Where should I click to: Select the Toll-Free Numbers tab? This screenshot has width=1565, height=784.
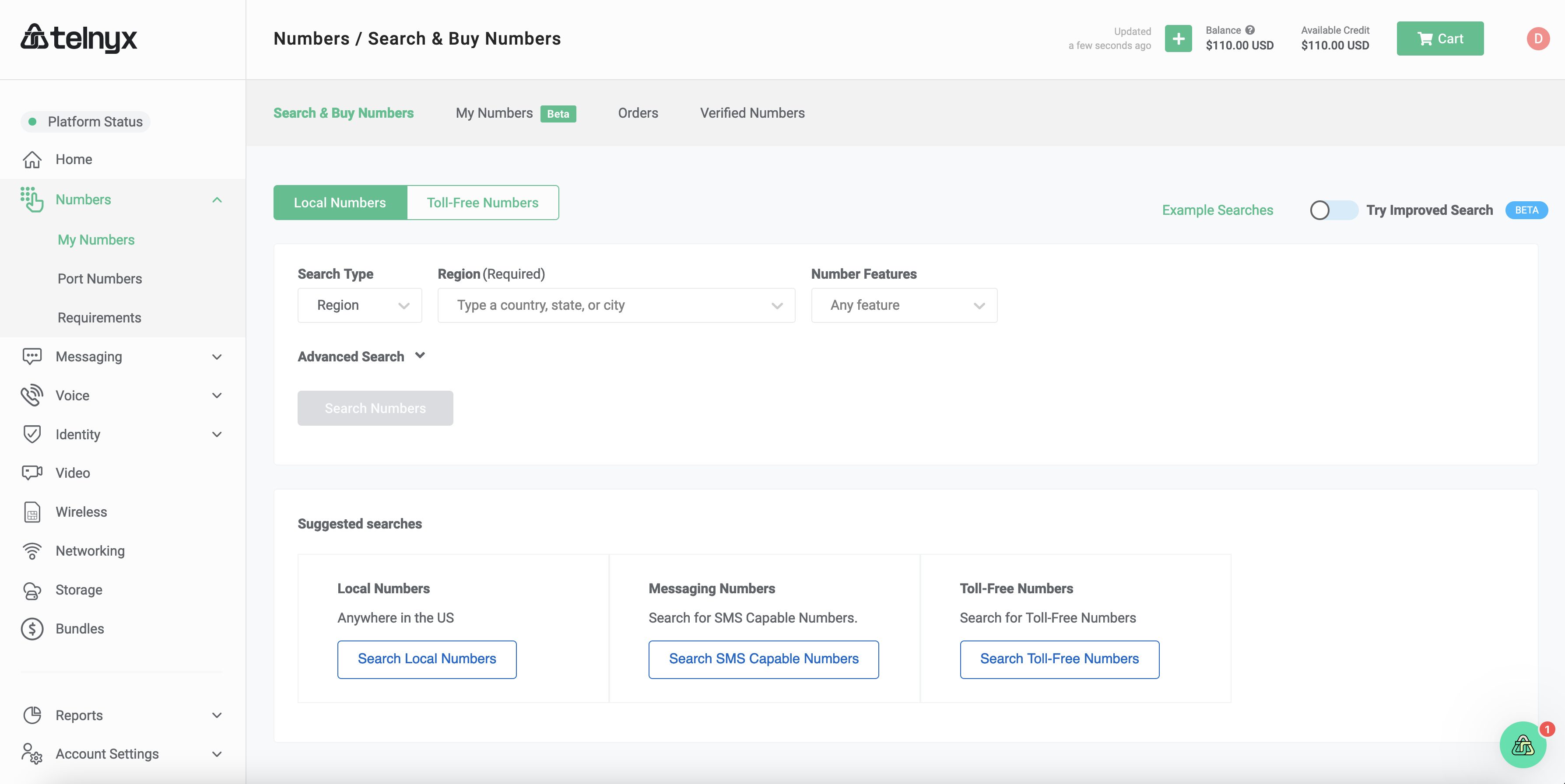tap(482, 202)
